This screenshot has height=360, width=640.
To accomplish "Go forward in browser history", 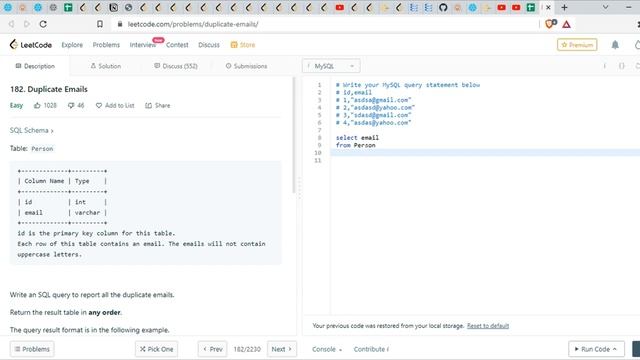I will (x=27, y=24).
